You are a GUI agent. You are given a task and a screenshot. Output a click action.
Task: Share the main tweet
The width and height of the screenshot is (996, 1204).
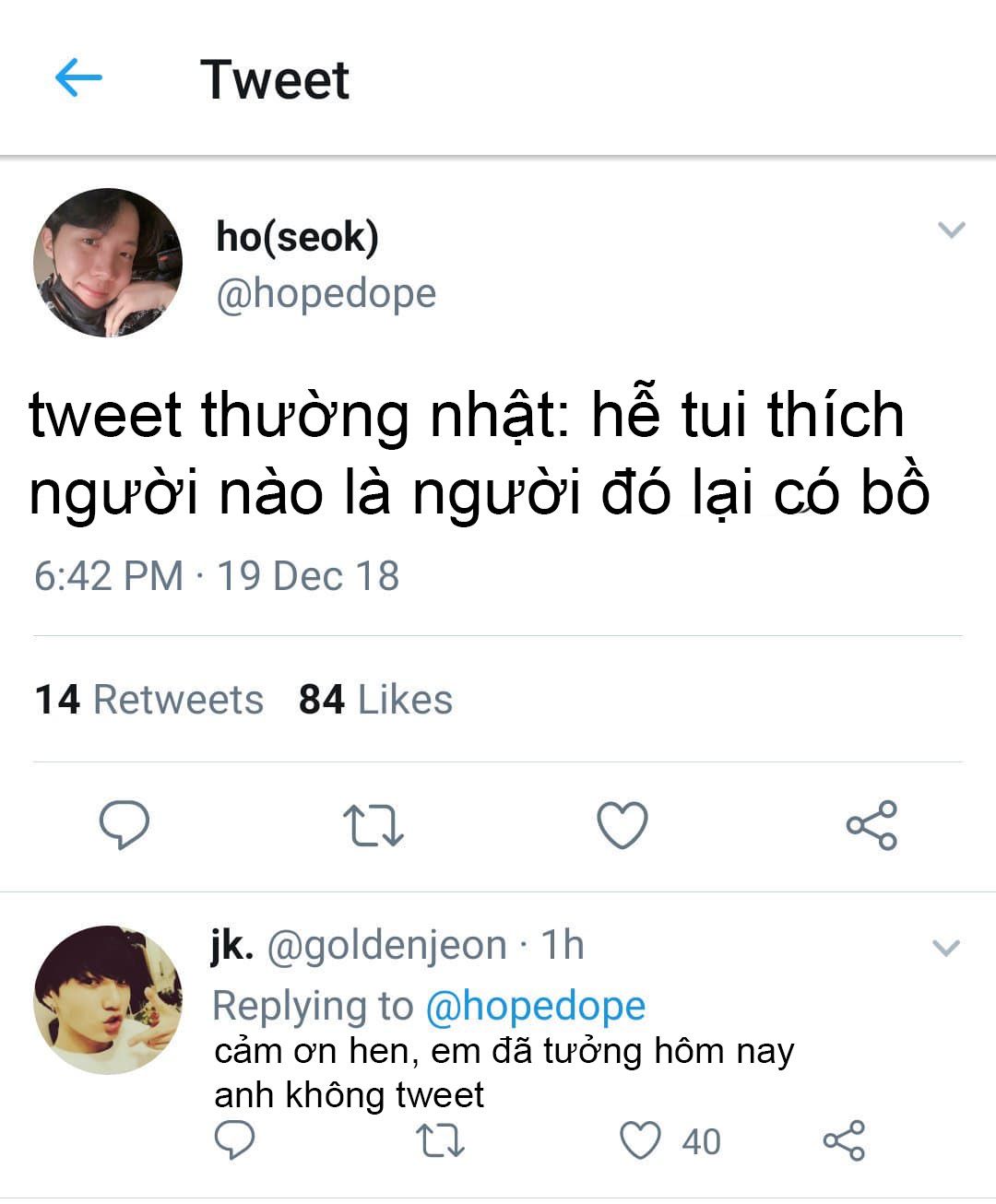point(871,825)
